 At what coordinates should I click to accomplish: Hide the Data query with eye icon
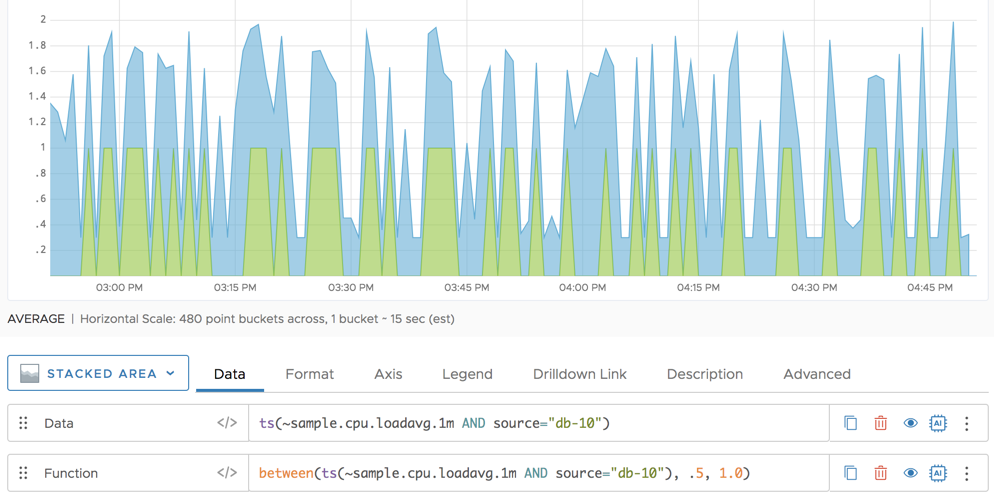(x=910, y=423)
